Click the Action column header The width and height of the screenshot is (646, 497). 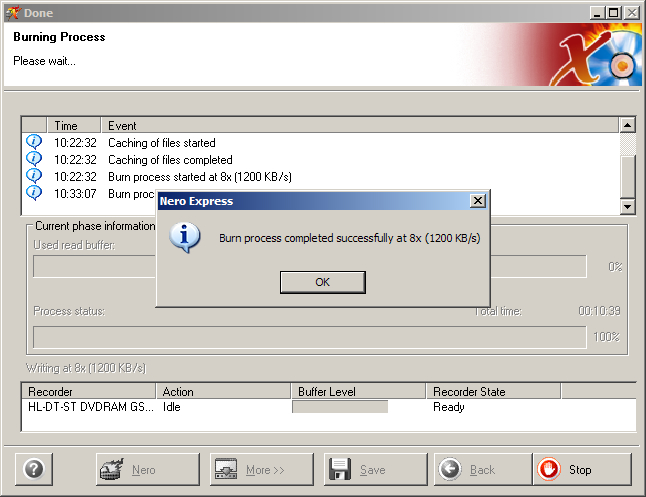224,392
